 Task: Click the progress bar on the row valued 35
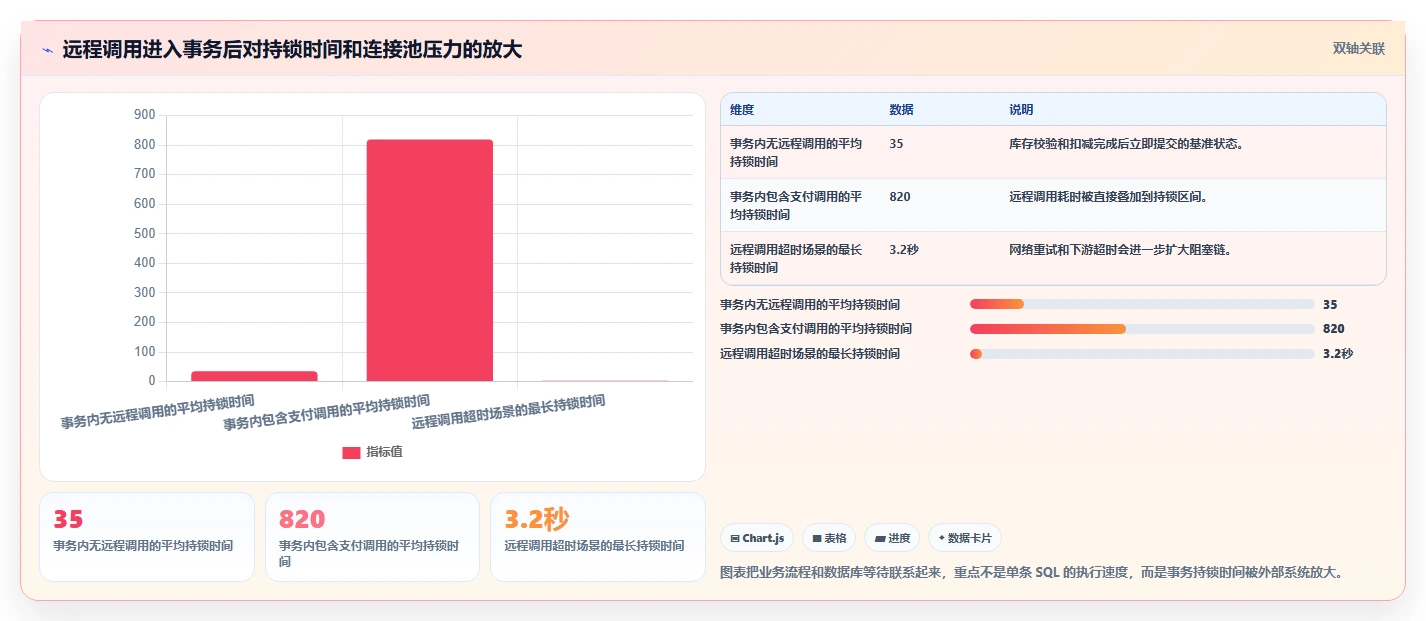point(1142,304)
